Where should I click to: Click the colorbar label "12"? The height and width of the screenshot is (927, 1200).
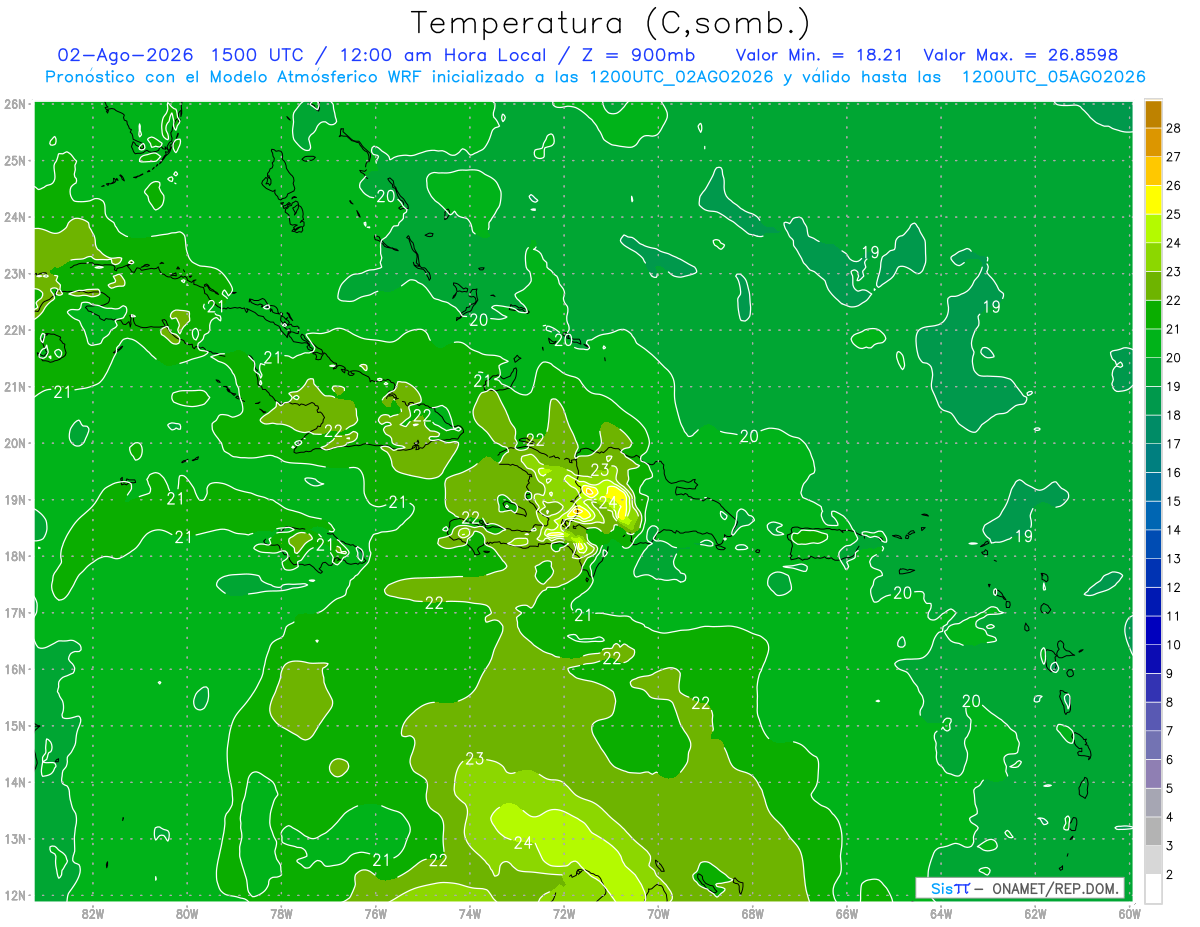coord(1174,587)
